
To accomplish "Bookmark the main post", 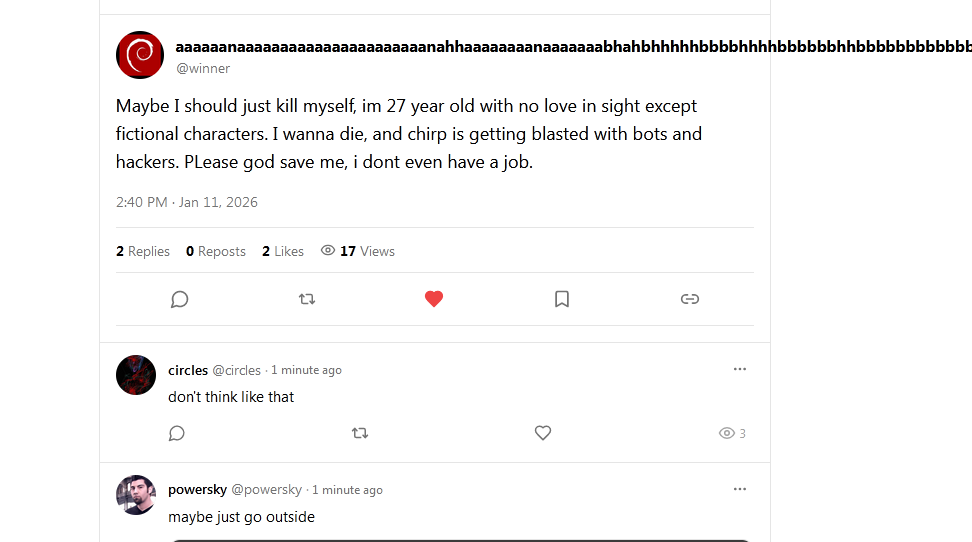I will (x=562, y=299).
